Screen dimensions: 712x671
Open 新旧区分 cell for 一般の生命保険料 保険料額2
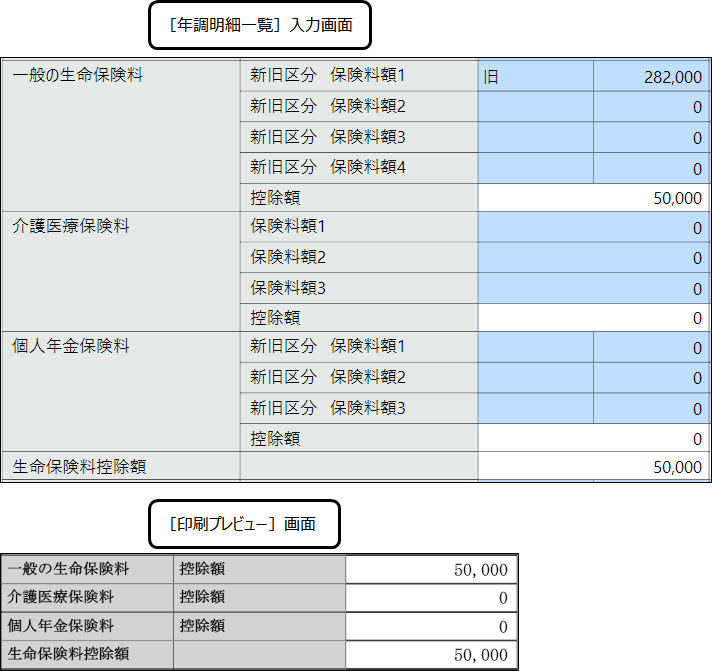(535, 106)
